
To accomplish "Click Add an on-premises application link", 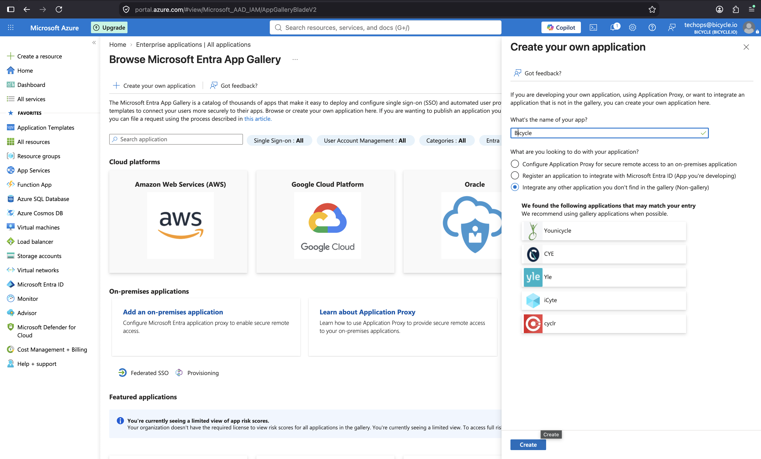I will pos(173,312).
